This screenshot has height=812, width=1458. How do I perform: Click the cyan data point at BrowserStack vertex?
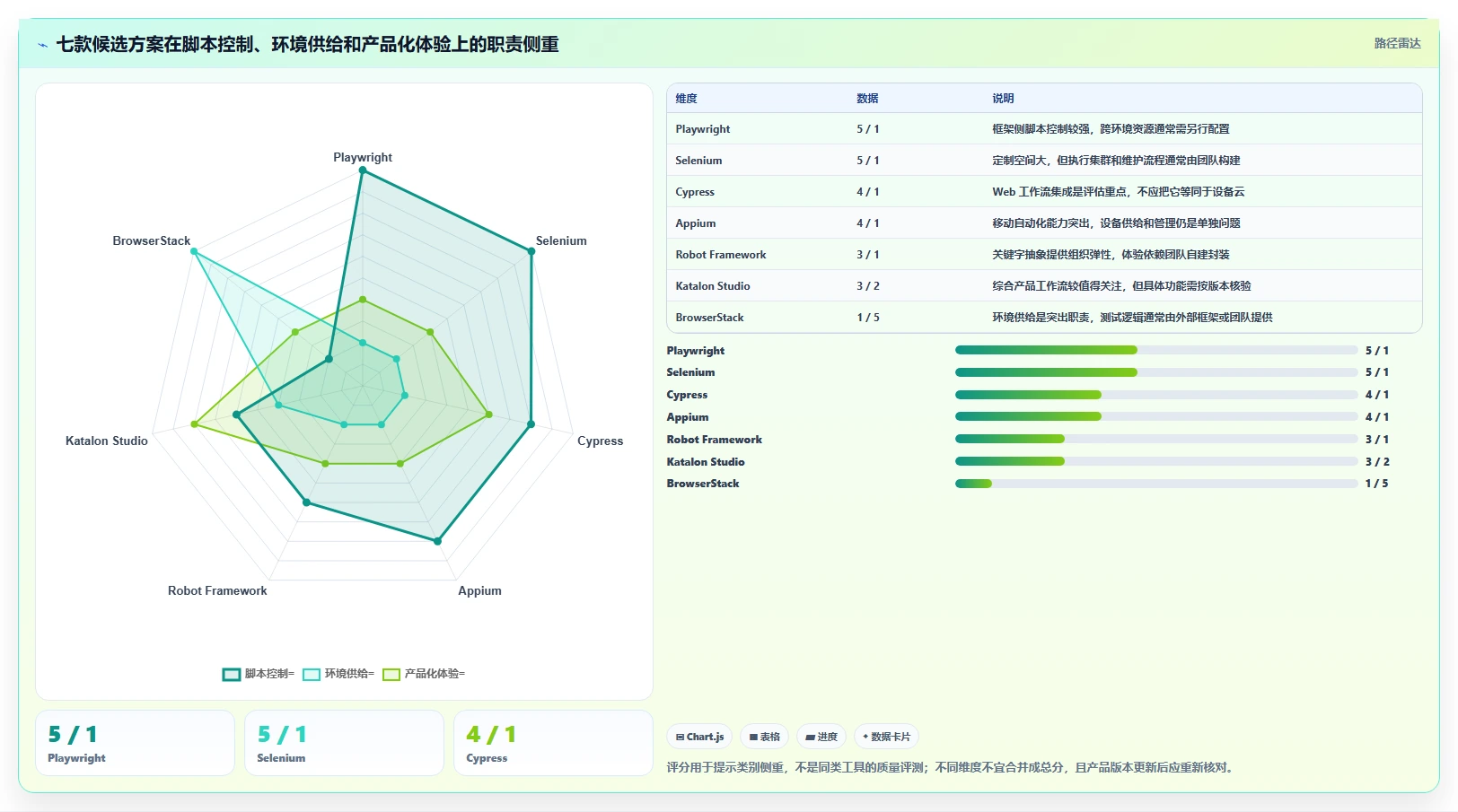click(x=194, y=252)
